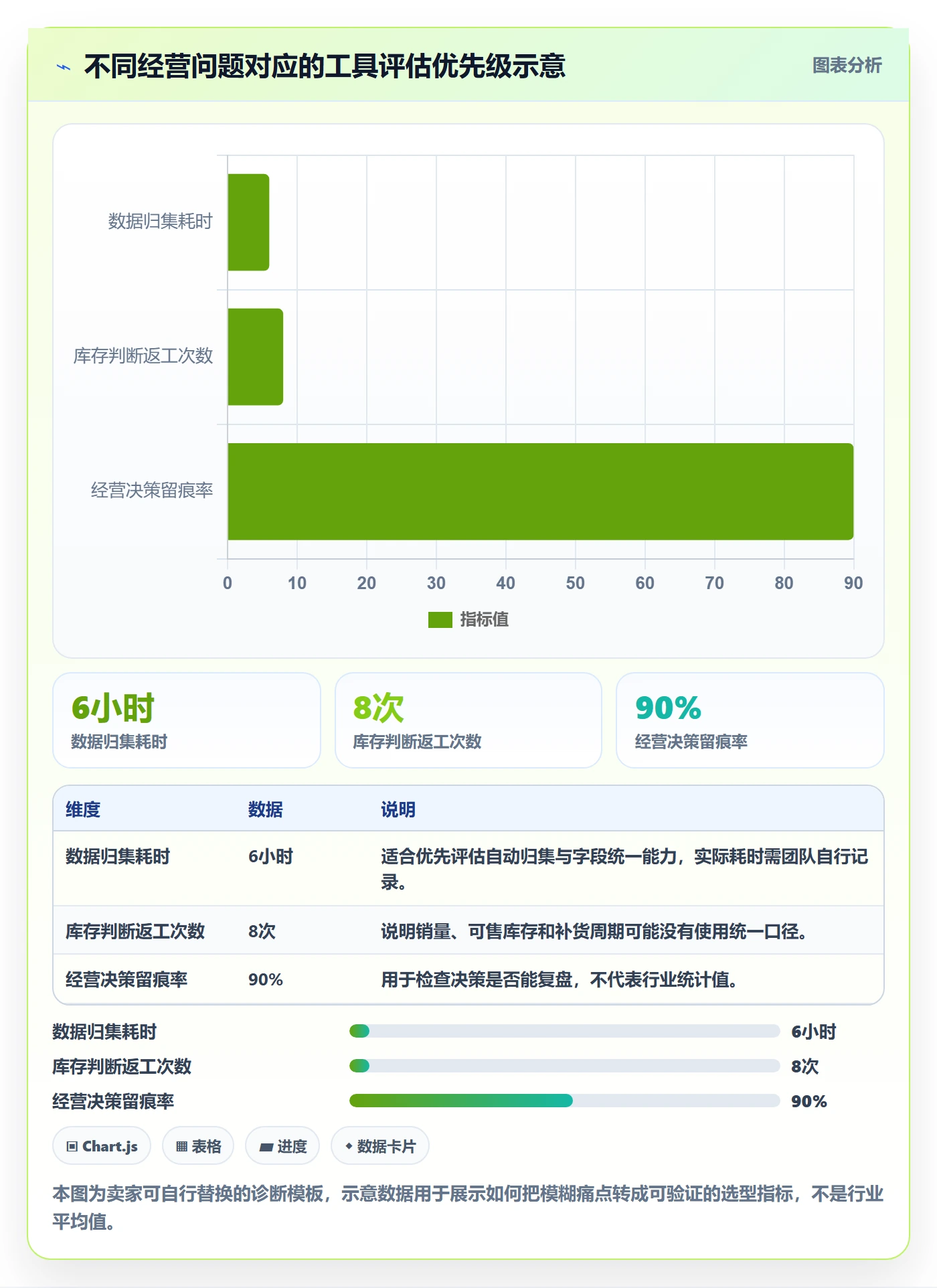Click the x-axis tick label 50
The height and width of the screenshot is (1288, 937).
(x=575, y=583)
